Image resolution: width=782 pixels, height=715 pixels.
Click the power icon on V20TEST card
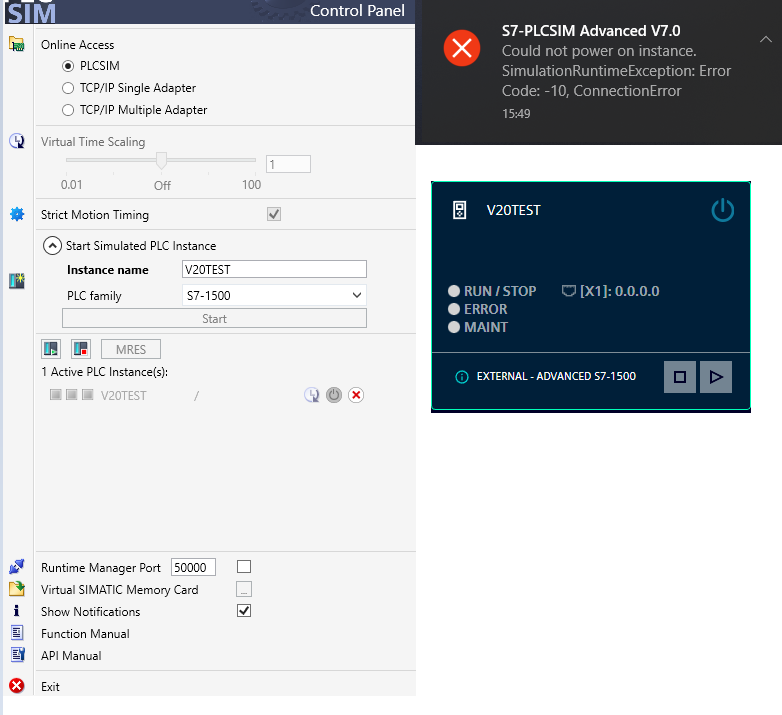point(722,210)
